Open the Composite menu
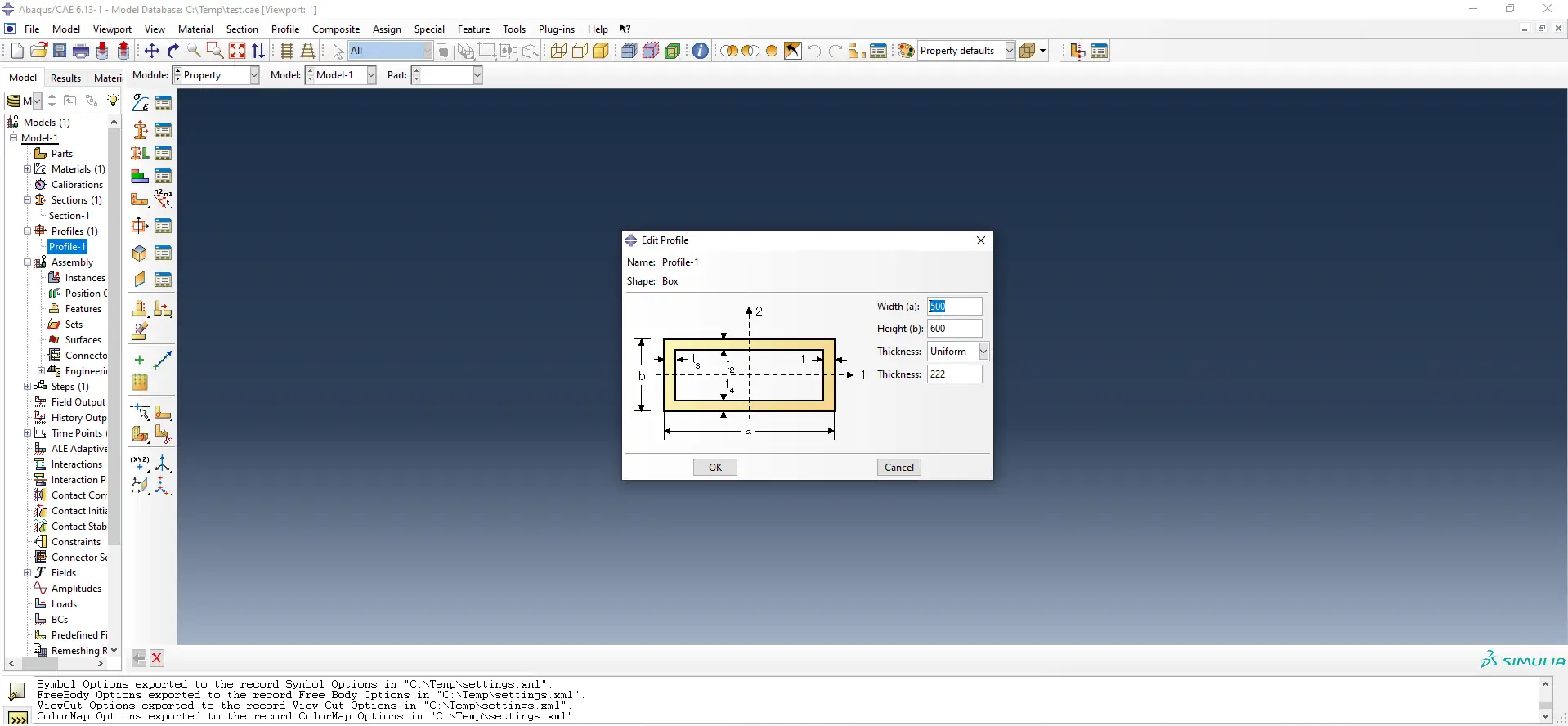This screenshot has width=1568, height=726. [x=336, y=29]
